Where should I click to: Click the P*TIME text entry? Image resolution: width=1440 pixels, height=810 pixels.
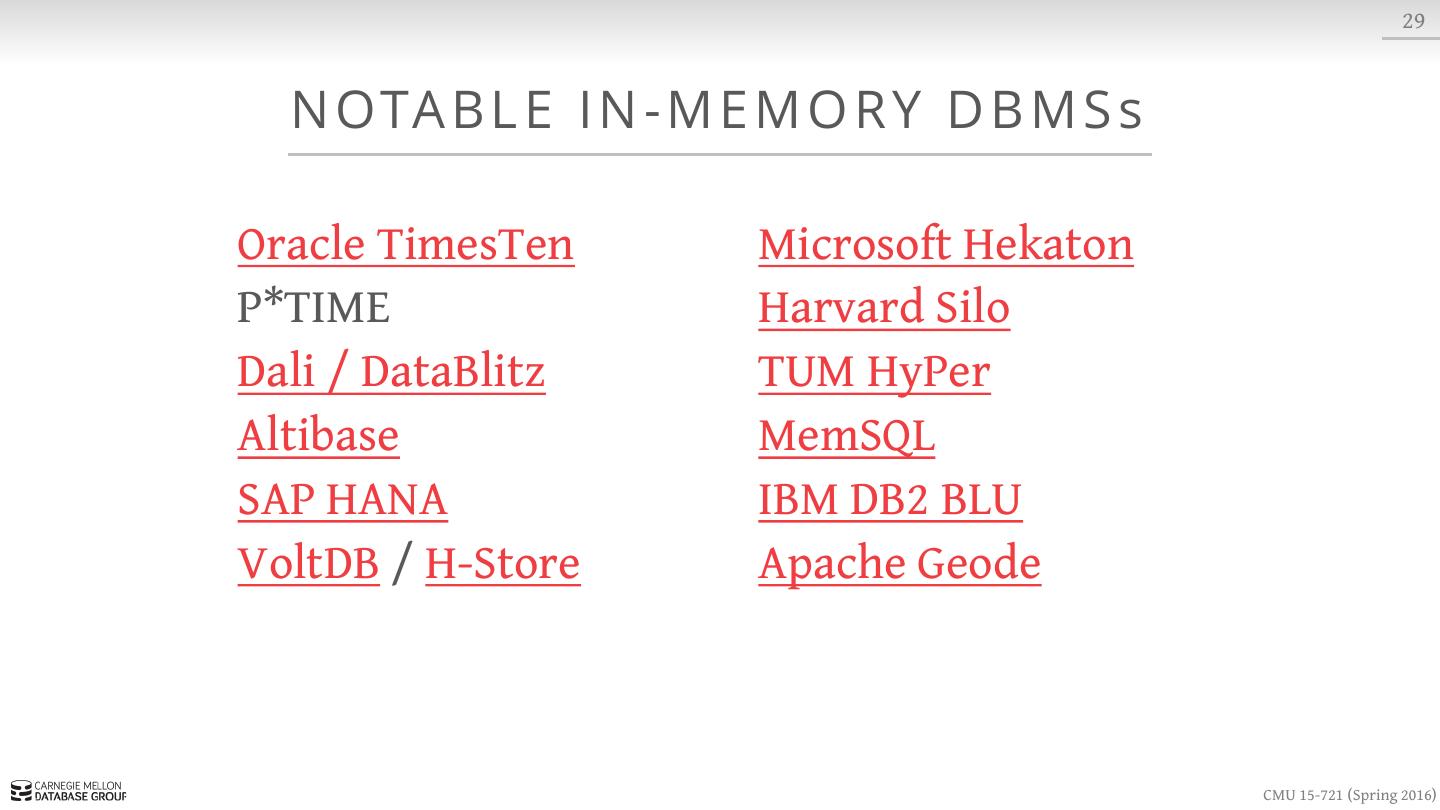click(313, 309)
